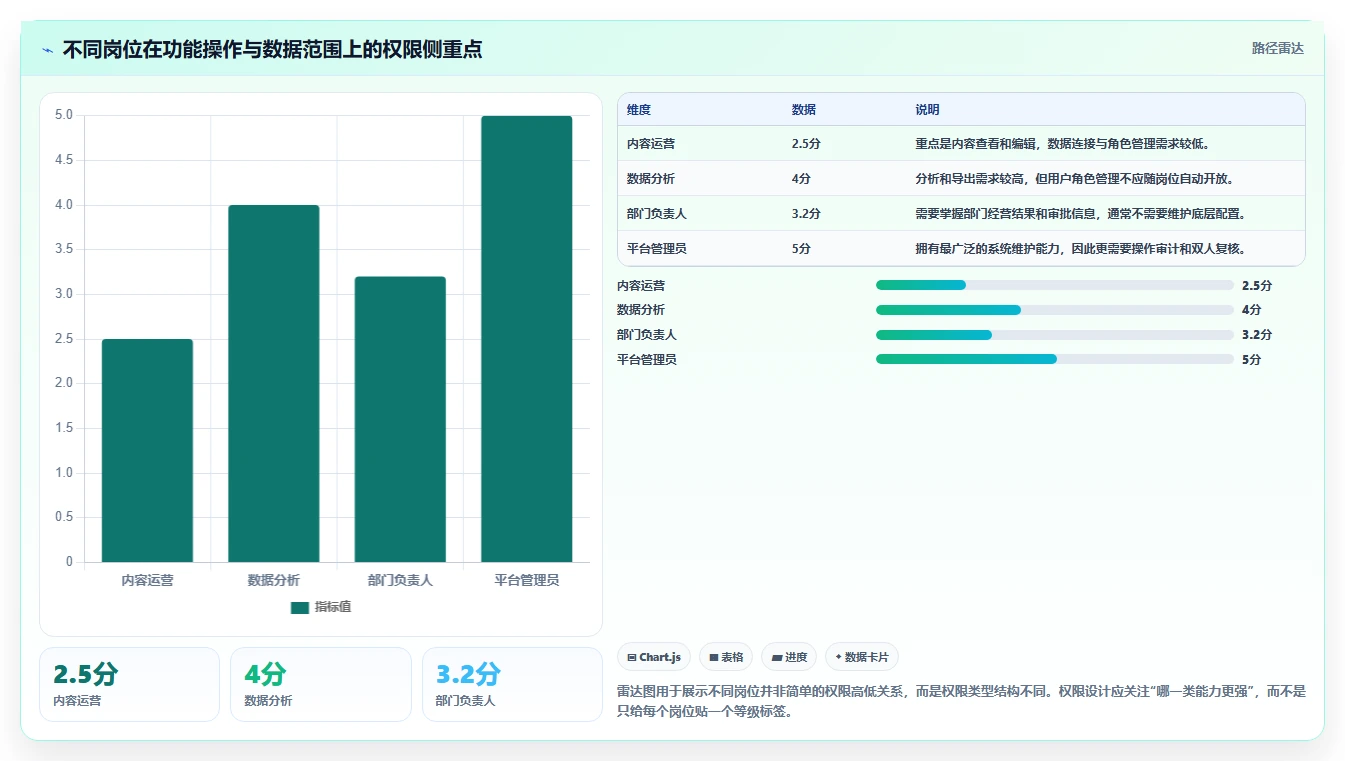The height and width of the screenshot is (761, 1345).
Task: Click the 指标值 legend text
Action: click(x=333, y=608)
